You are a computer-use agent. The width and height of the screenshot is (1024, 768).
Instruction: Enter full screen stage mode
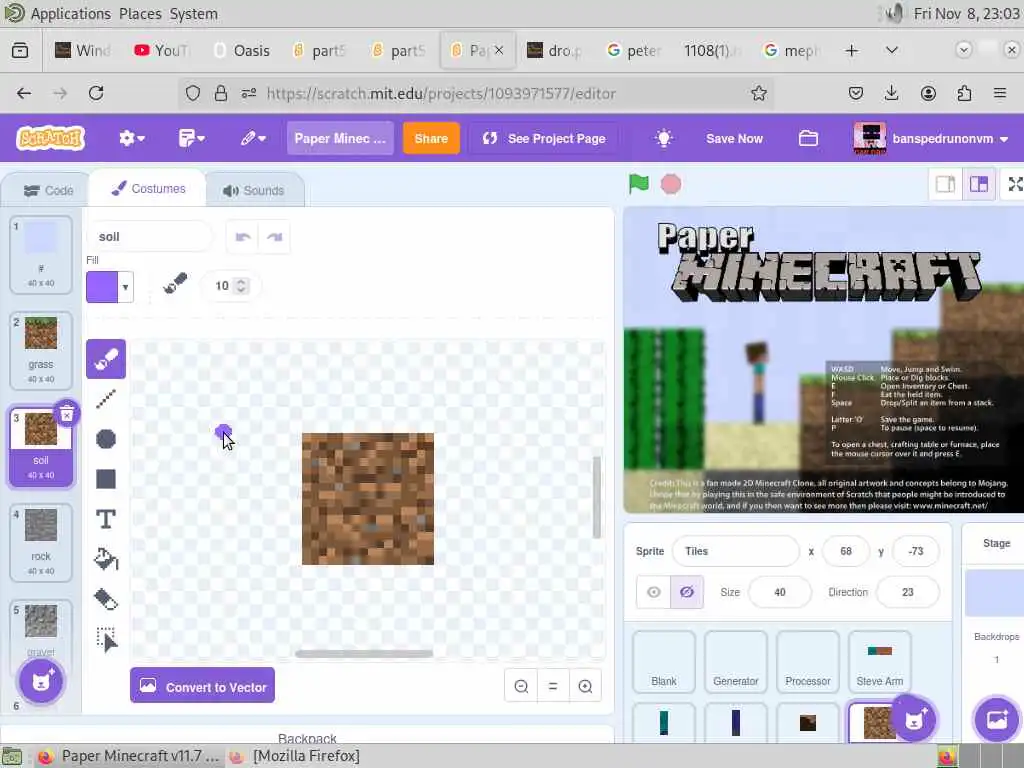[1014, 185]
